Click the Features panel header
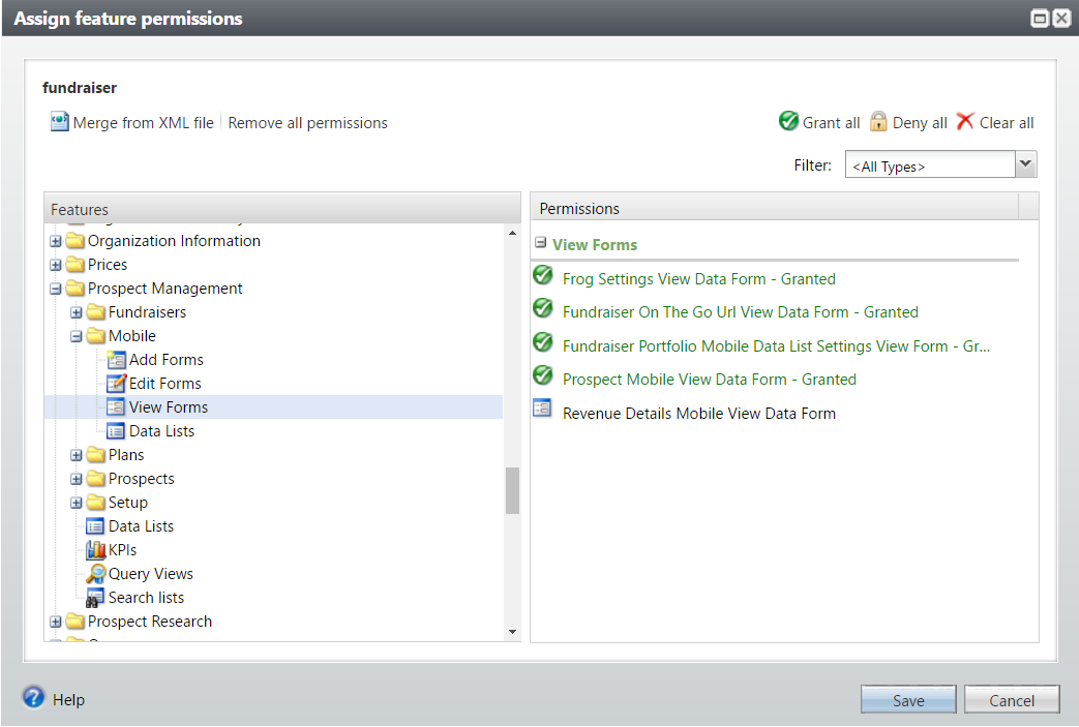Viewport: 1079px width, 727px height. (282, 209)
